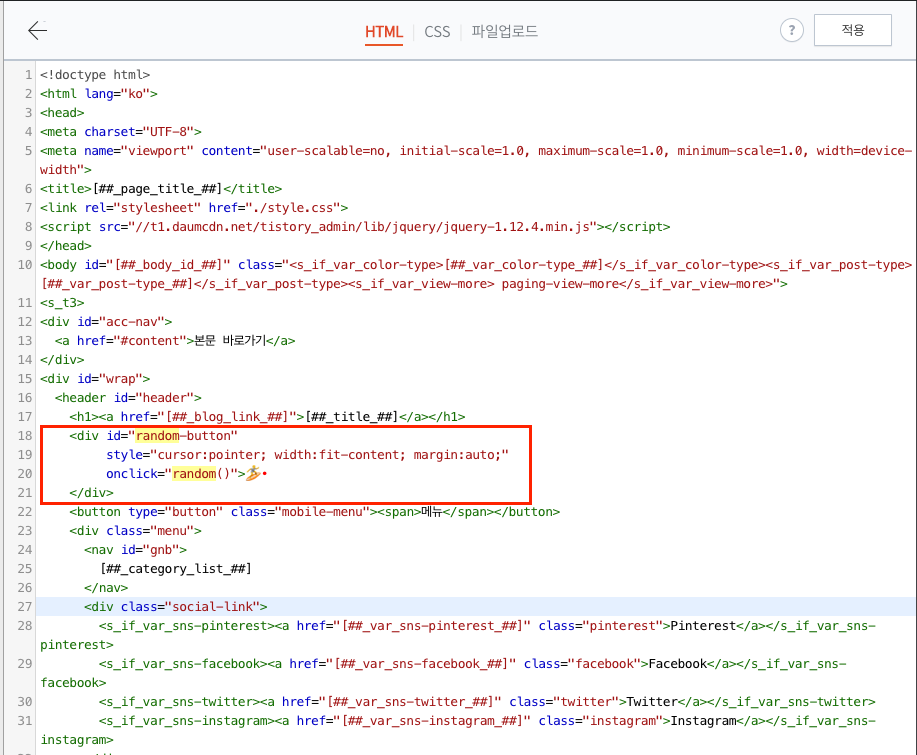
Task: Click the "</head>" closing tag
Action: 66,246
